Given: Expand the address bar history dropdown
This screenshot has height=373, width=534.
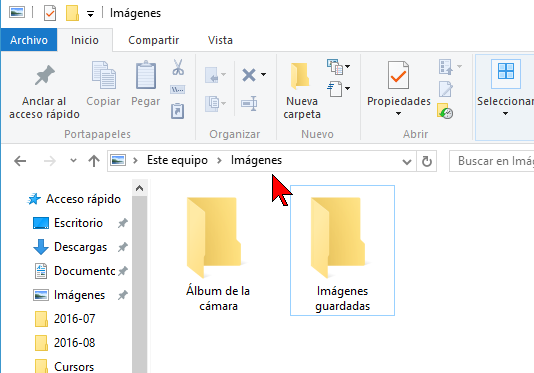Looking at the screenshot, I should pyautogui.click(x=407, y=161).
